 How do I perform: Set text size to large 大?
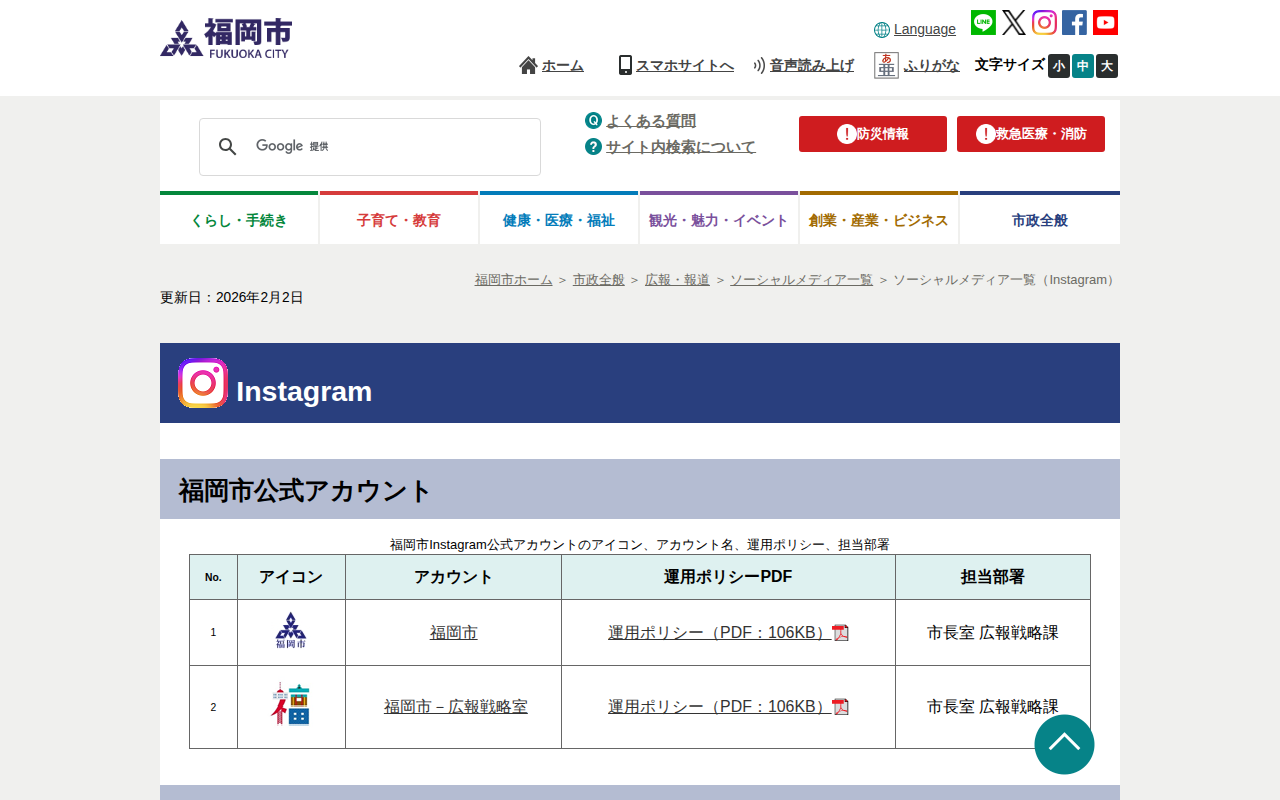(x=1106, y=66)
